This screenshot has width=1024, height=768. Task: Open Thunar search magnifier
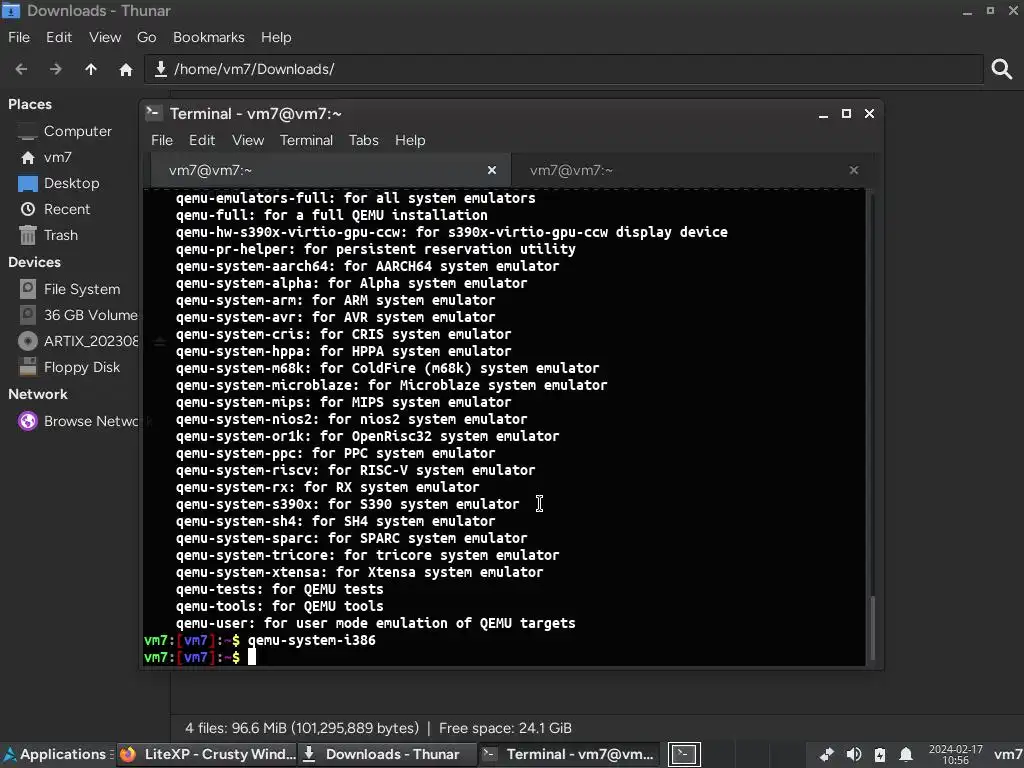pyautogui.click(x=1002, y=69)
